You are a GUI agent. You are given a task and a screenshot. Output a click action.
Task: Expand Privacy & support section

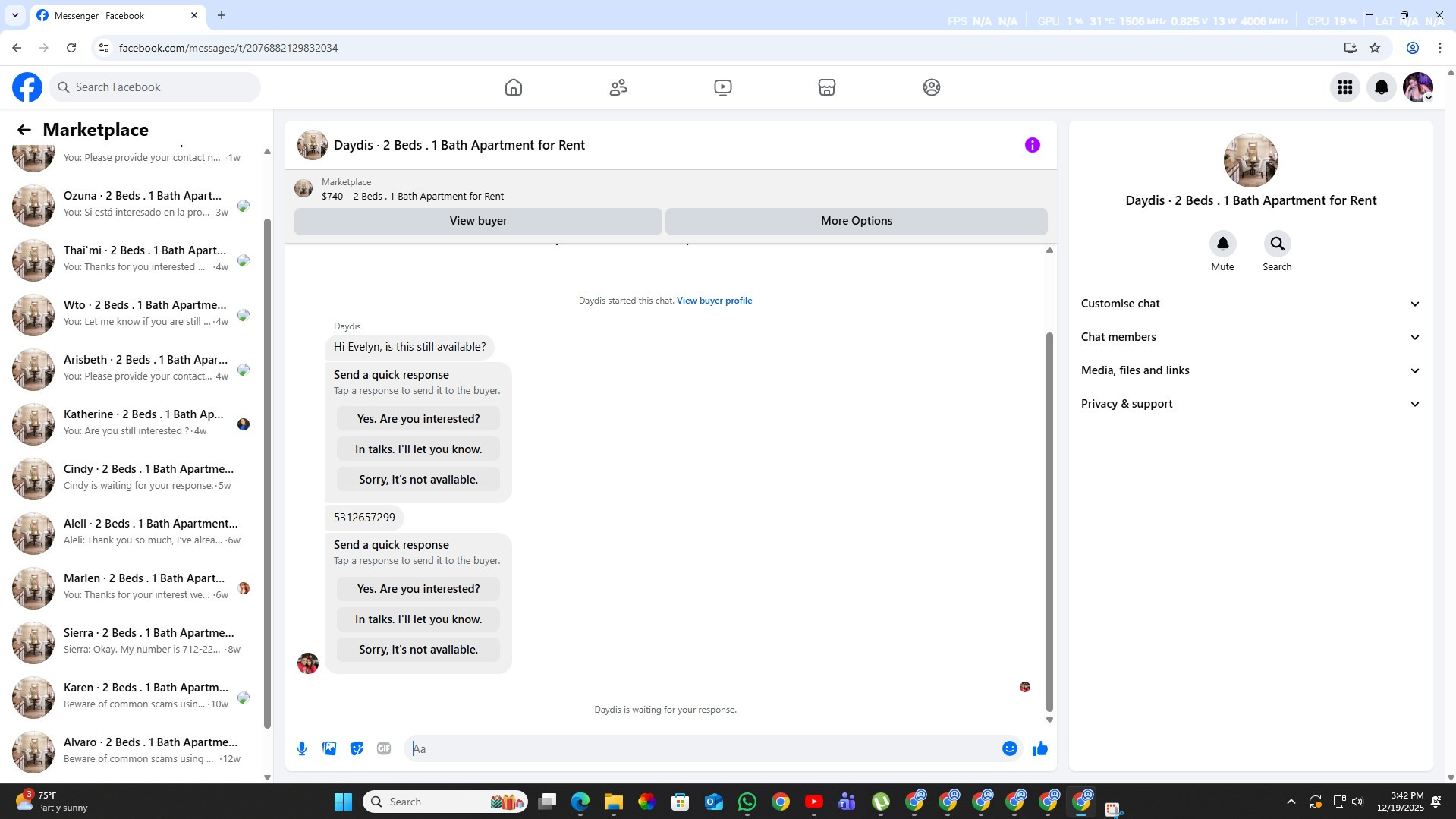(1250, 404)
